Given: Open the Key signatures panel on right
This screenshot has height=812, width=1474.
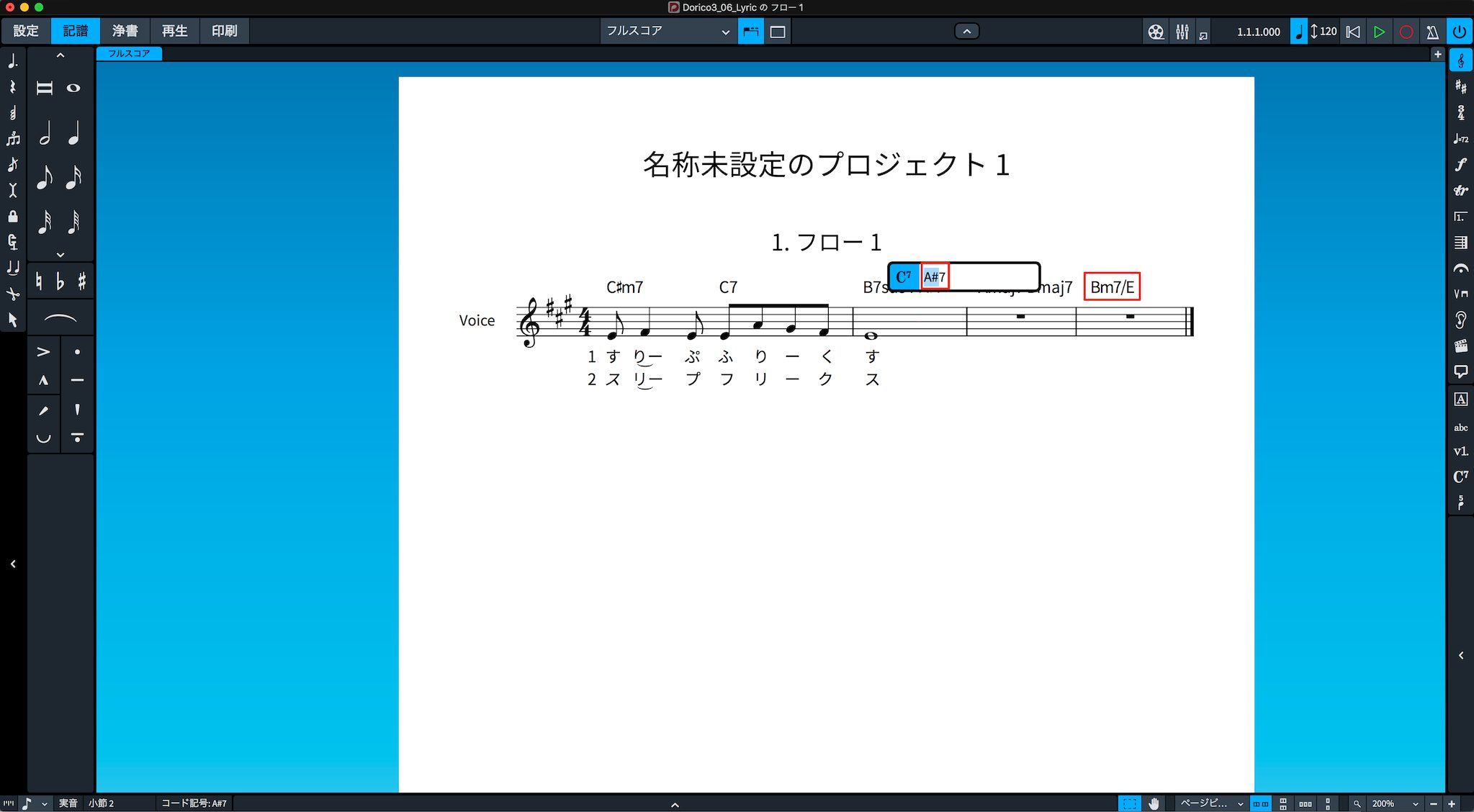Looking at the screenshot, I should coord(1460,87).
